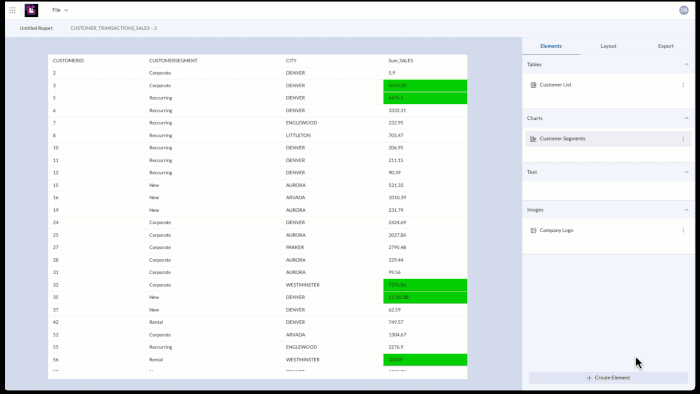
Task: Open Company Logo options menu
Action: click(683, 230)
